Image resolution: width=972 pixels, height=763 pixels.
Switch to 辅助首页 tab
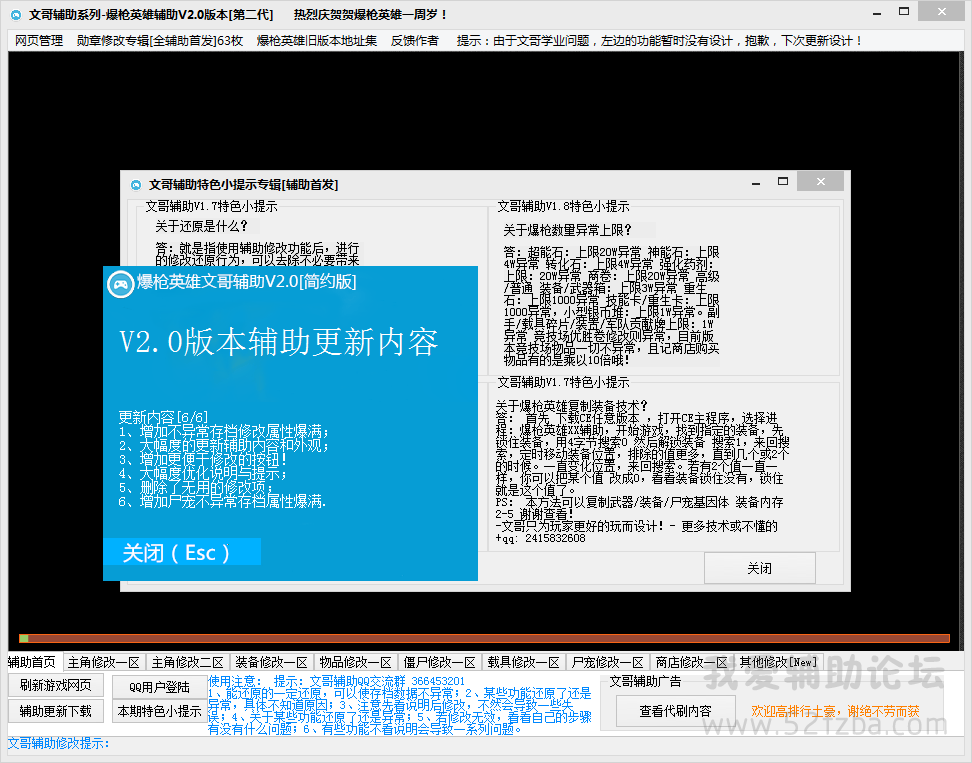coord(32,662)
